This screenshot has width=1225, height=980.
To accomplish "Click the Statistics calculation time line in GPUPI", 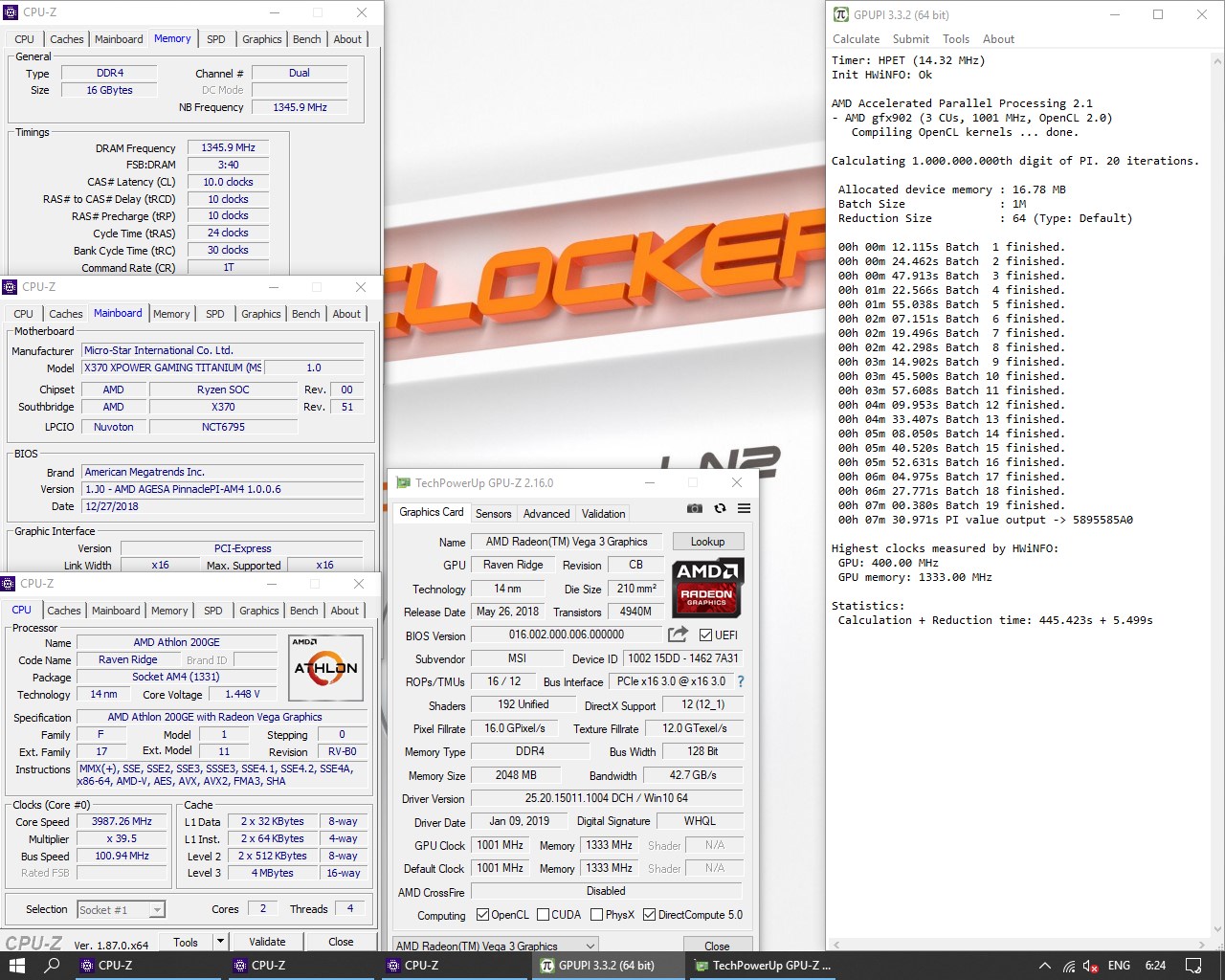I will point(995,620).
